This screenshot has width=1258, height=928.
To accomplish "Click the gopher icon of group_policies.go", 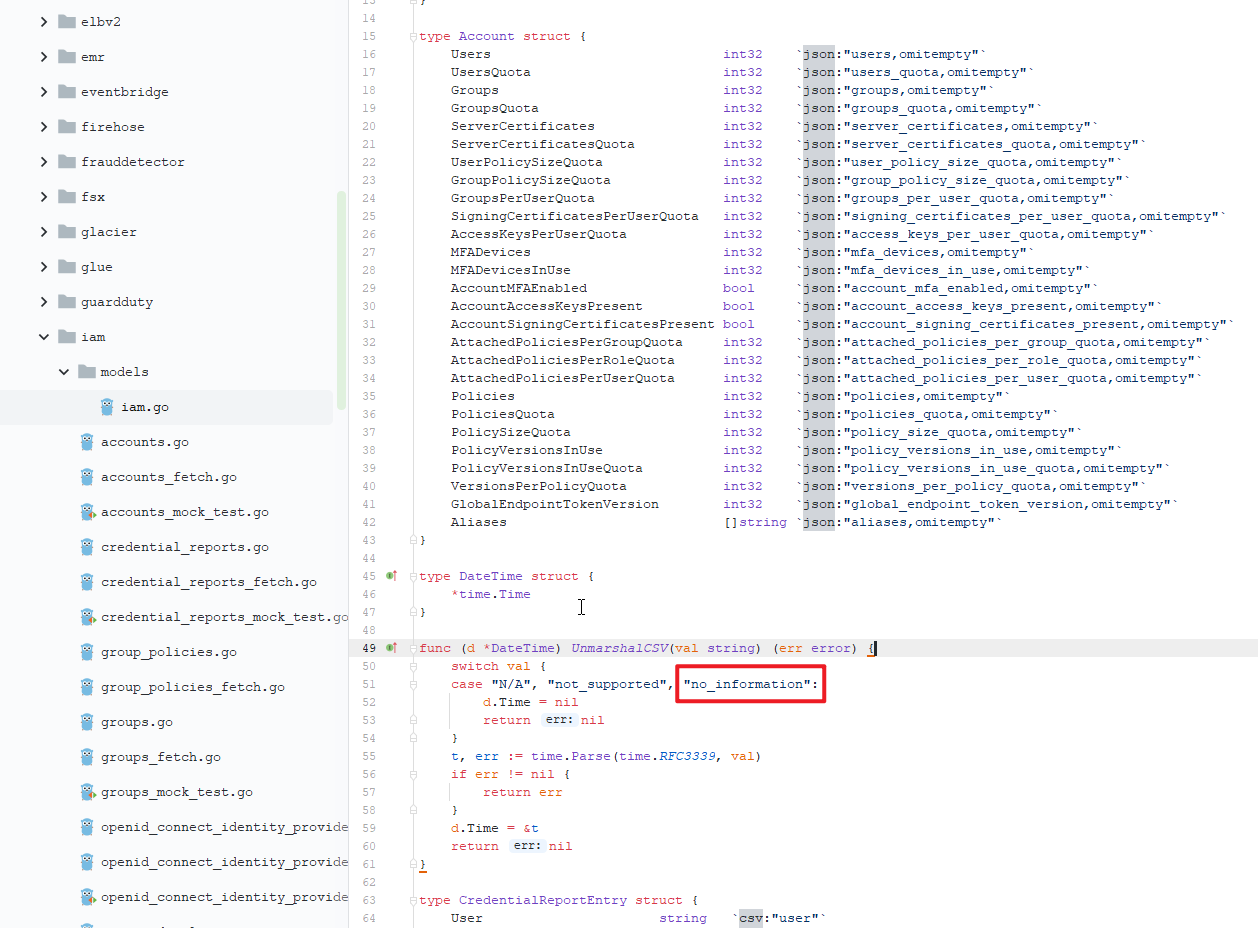I will coord(87,652).
